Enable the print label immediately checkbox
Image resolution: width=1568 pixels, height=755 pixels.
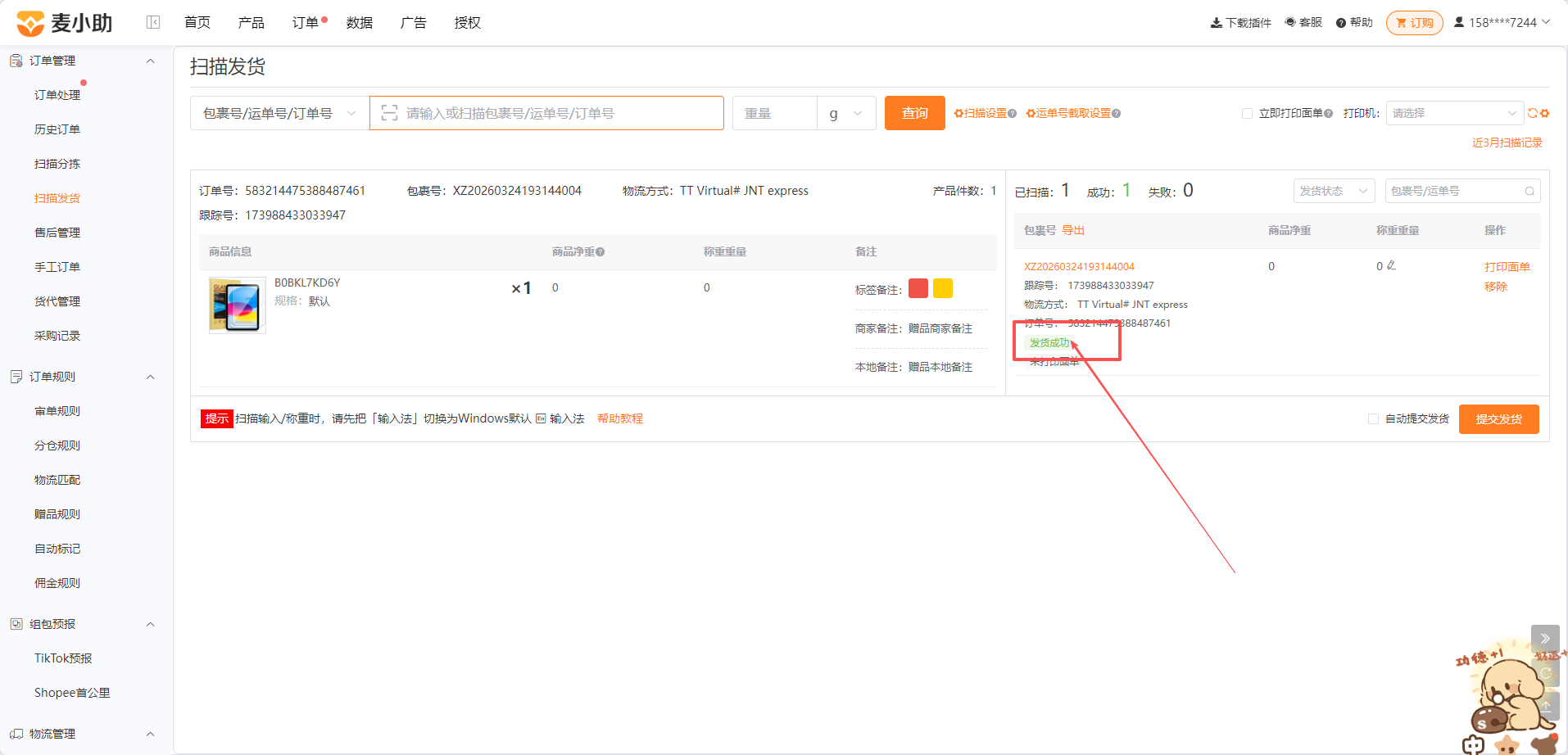[x=1247, y=113]
